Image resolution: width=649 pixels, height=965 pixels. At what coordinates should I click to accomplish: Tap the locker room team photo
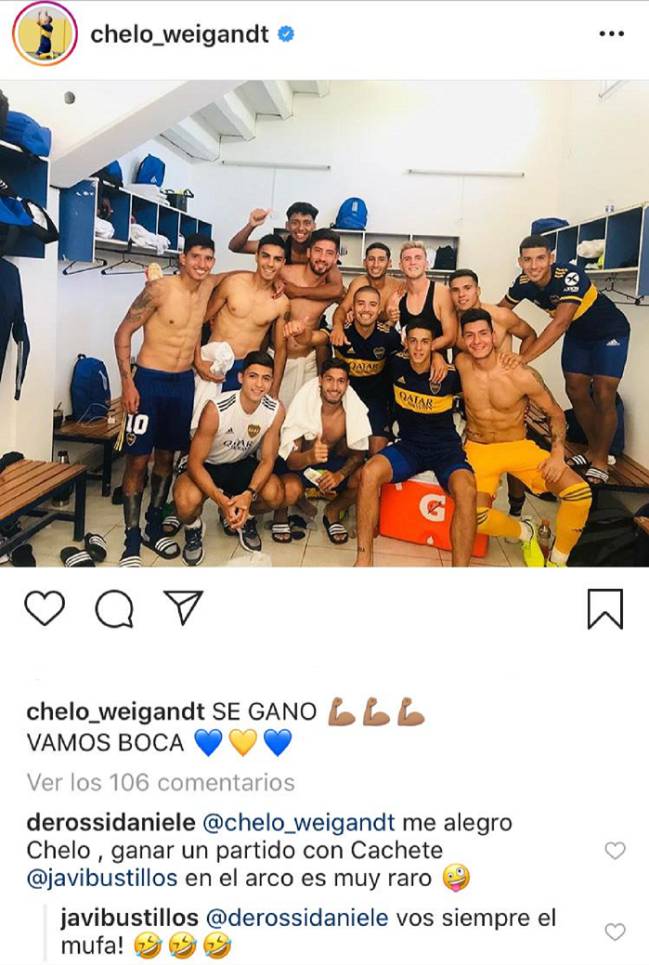(324, 323)
